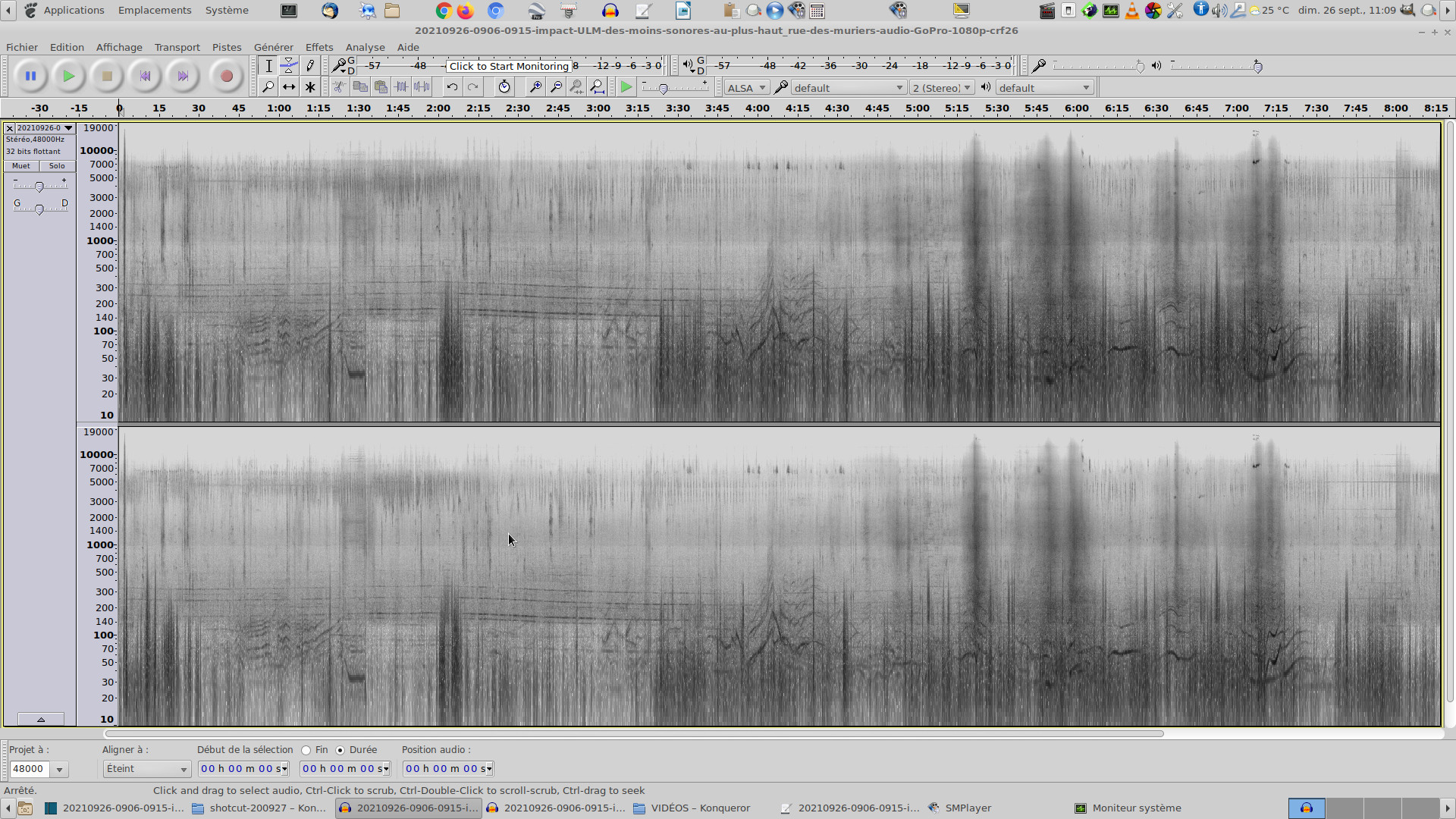Open the 2 (Stereo) channels dropdown

(x=941, y=88)
